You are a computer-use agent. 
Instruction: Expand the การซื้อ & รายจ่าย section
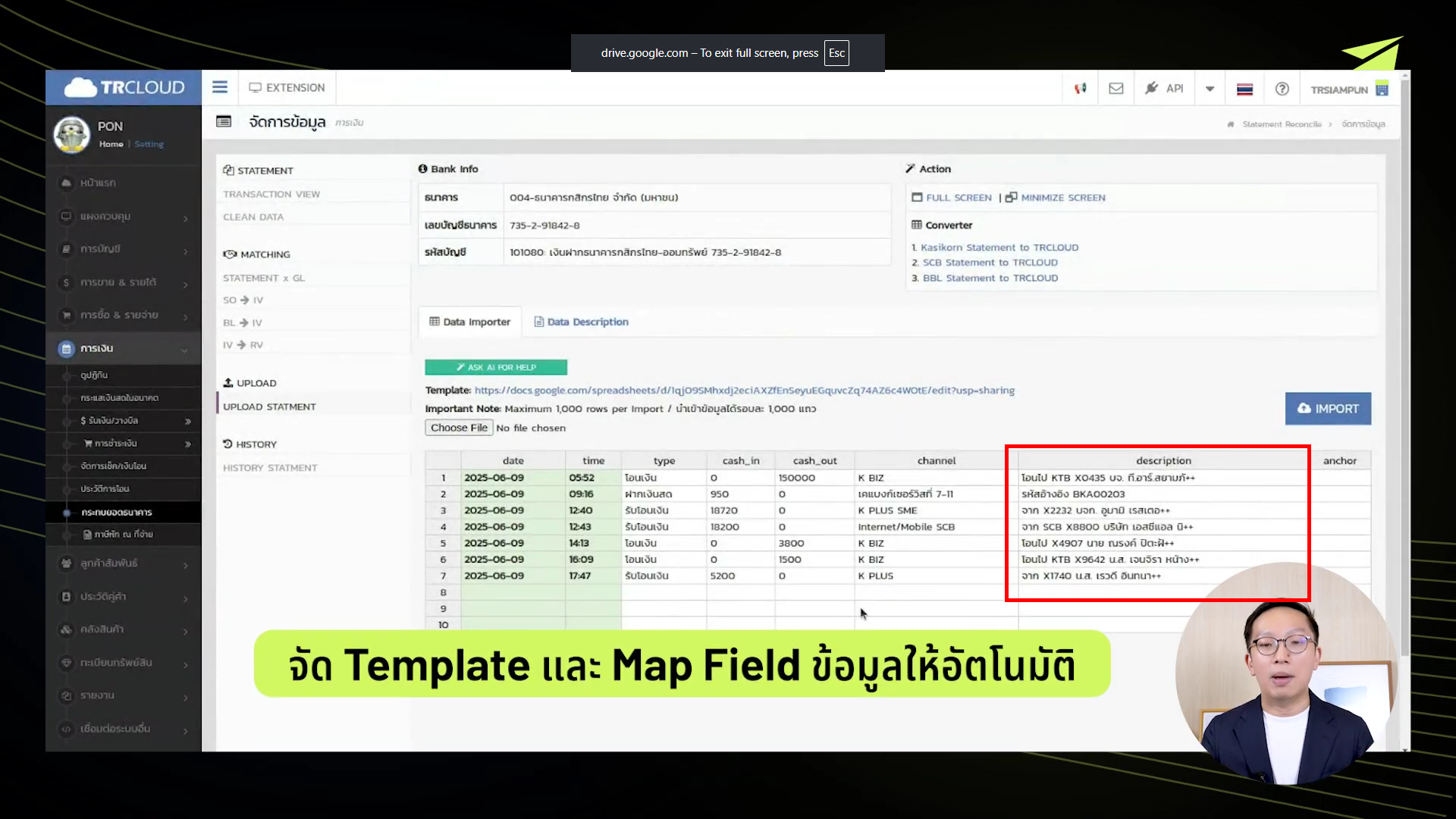(124, 315)
